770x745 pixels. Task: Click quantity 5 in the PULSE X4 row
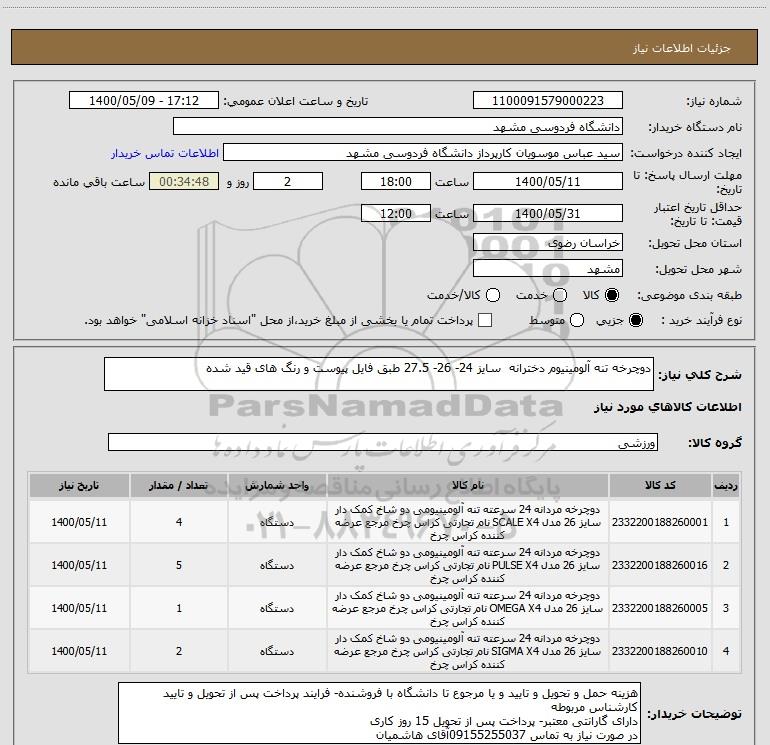pyautogui.click(x=179, y=565)
